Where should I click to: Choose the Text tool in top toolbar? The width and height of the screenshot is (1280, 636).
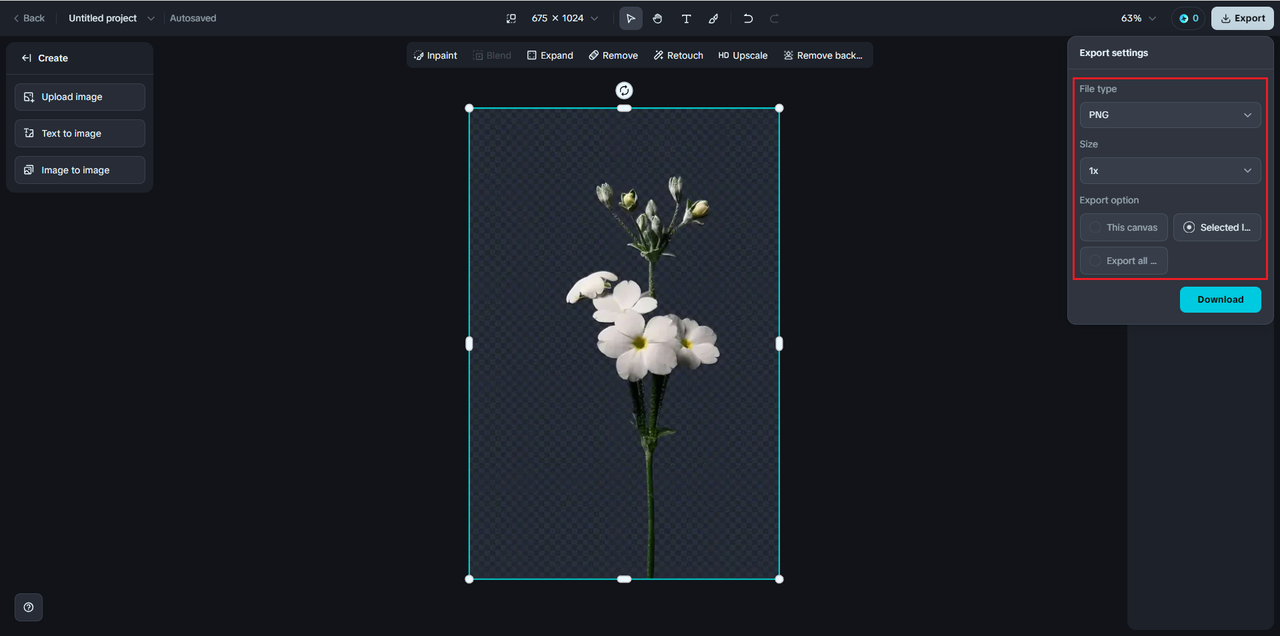click(686, 18)
